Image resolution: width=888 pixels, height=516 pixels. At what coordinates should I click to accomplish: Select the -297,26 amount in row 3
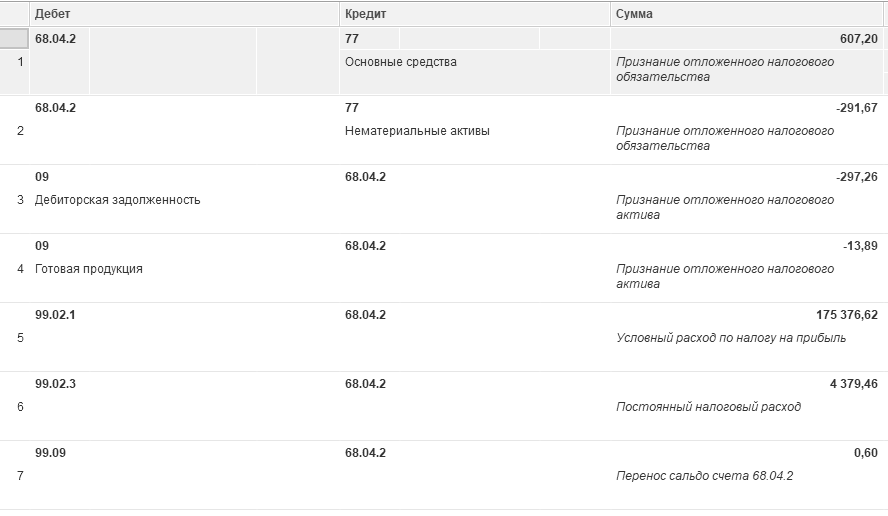tap(857, 177)
